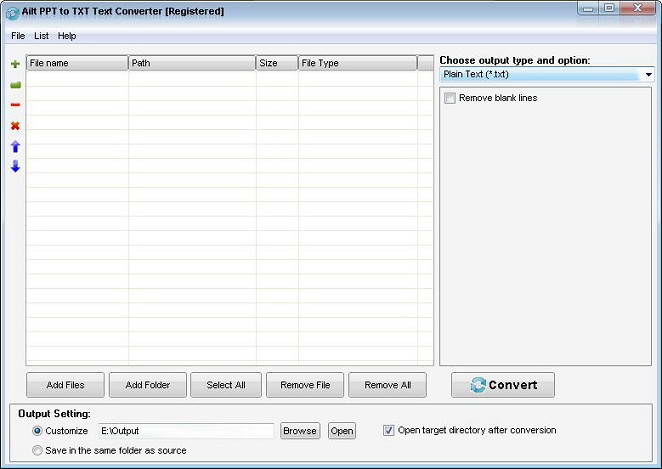Choose Save in the same folder as source
Viewport: 662px width, 469px height.
tap(37, 450)
